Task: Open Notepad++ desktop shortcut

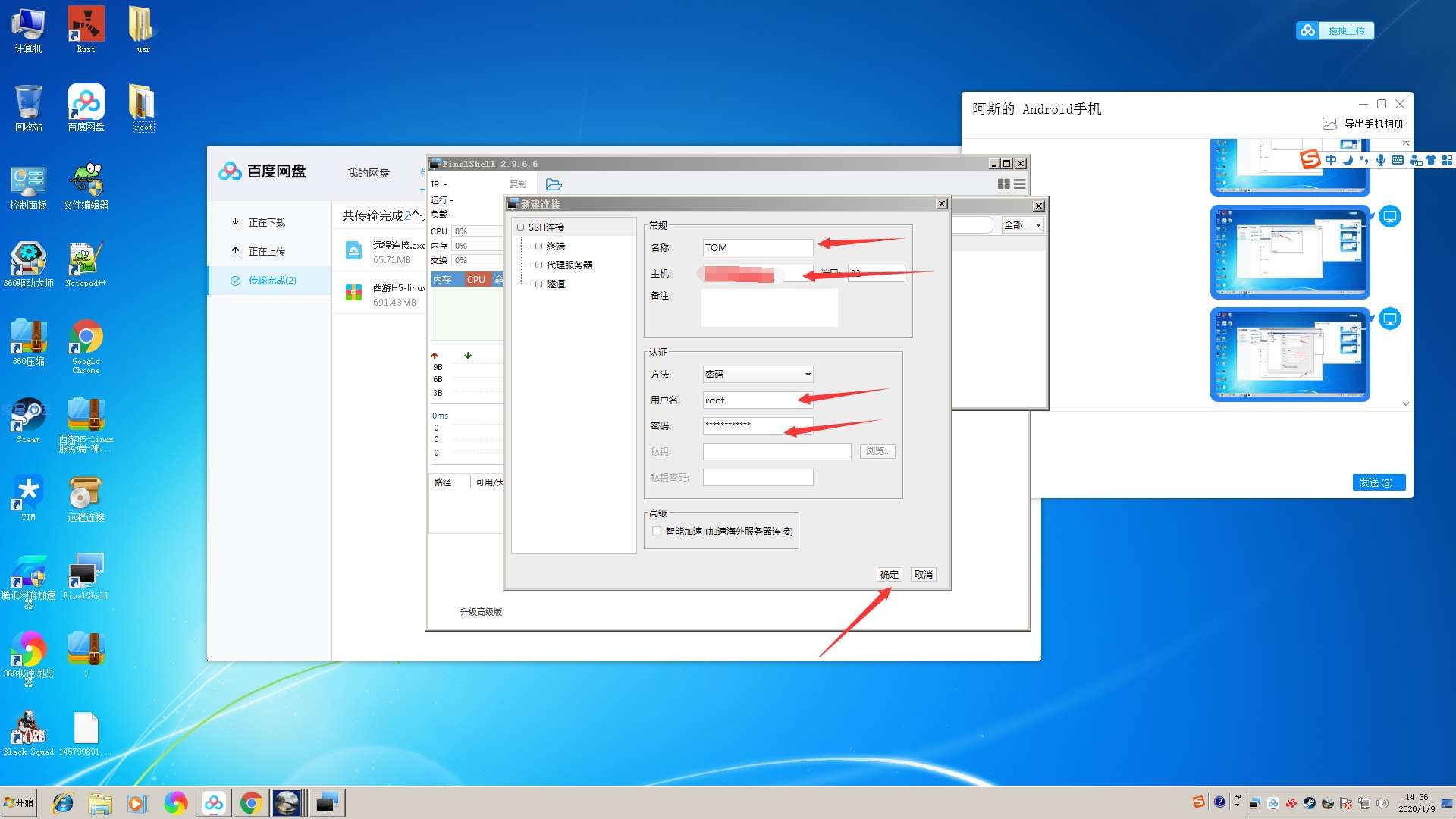Action: click(86, 264)
